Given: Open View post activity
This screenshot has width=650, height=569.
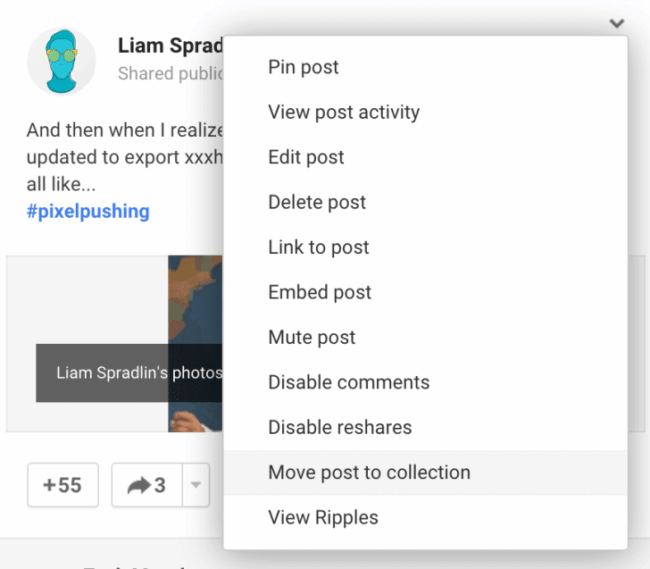Looking at the screenshot, I should click(343, 112).
